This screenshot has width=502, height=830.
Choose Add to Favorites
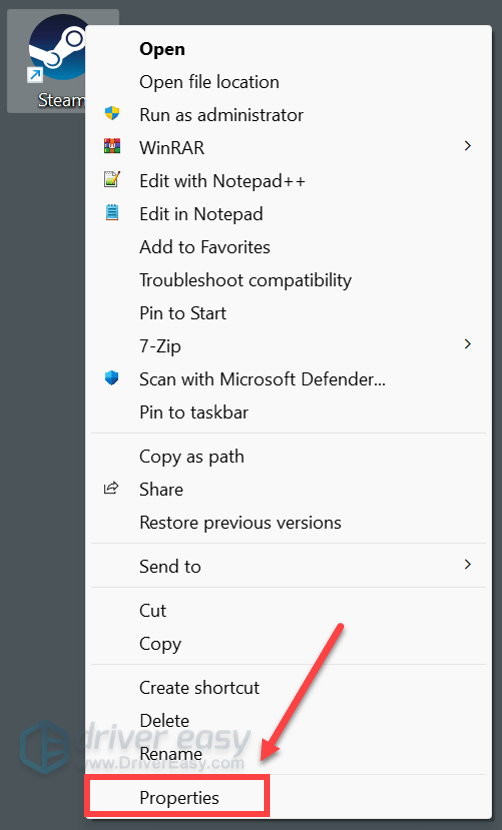click(205, 247)
